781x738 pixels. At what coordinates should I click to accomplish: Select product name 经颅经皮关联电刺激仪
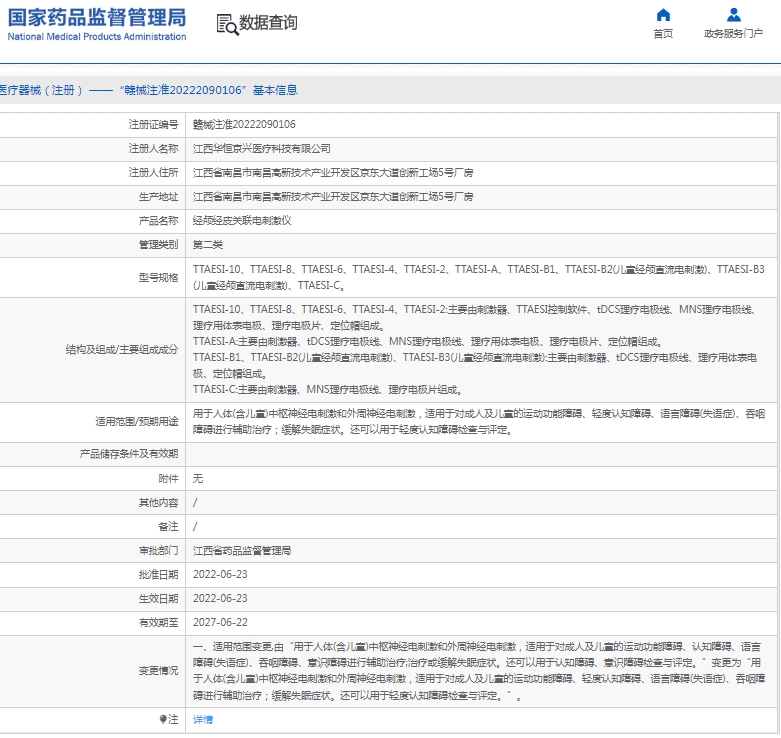pos(242,221)
